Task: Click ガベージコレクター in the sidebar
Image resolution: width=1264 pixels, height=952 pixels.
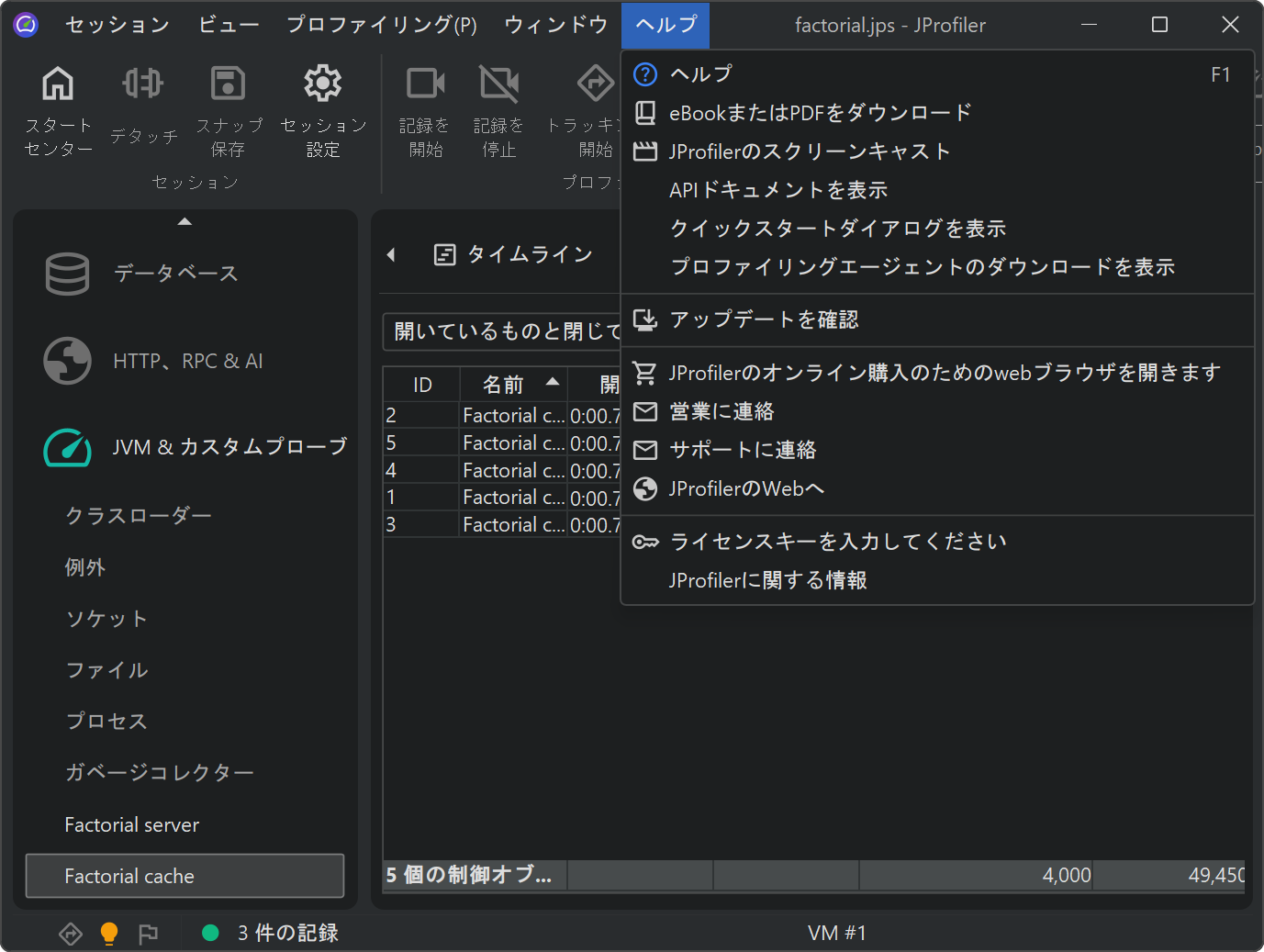Action: pos(159,773)
